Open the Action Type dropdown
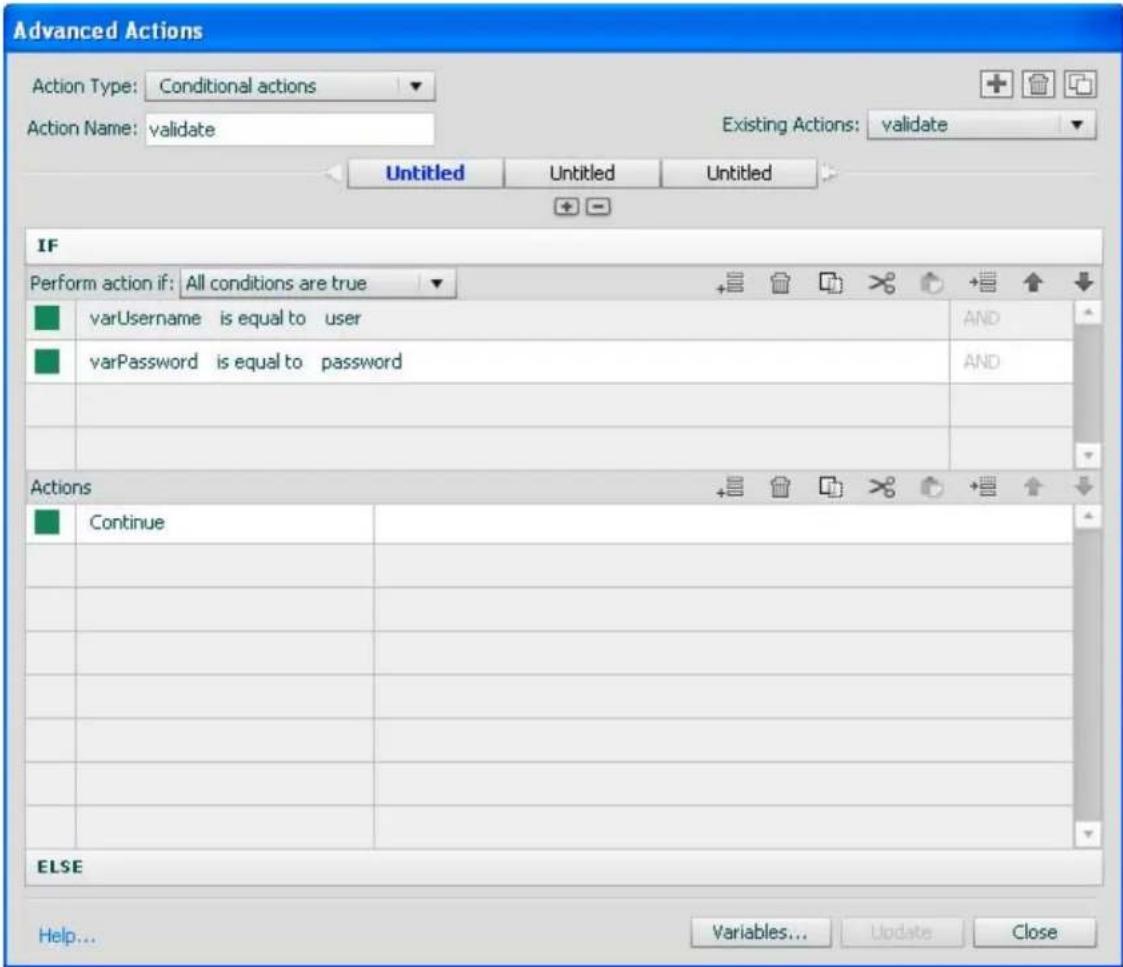Image resolution: width=1123 pixels, height=967 pixels. point(290,86)
